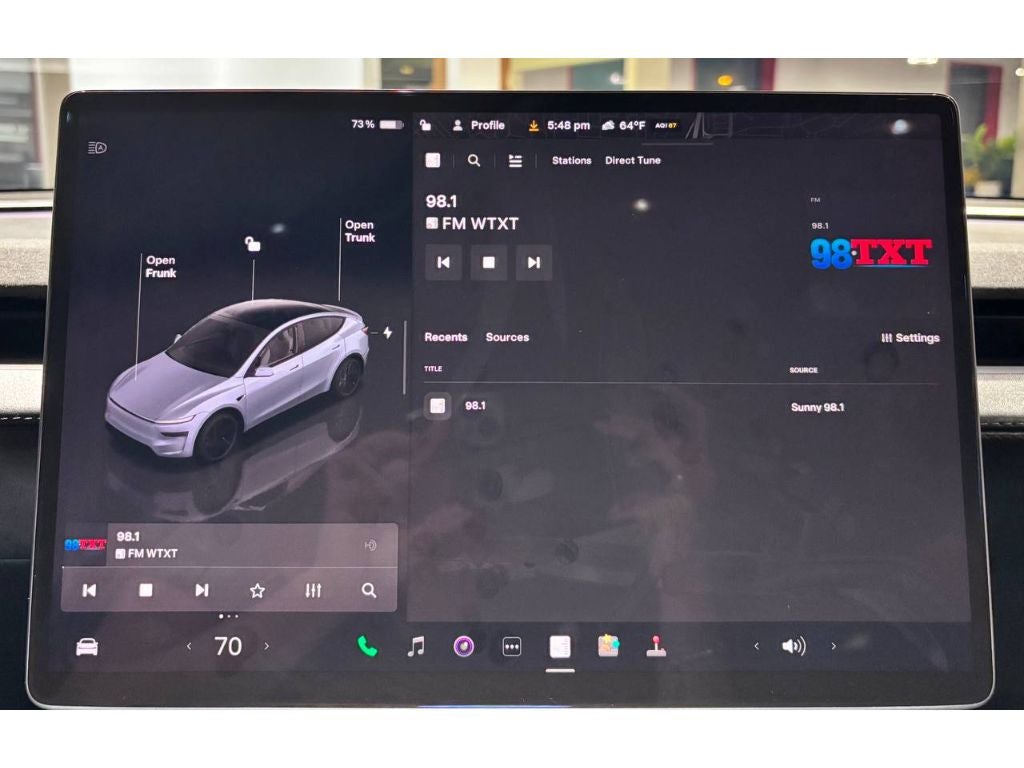
Task: Open equalizer icon in mini player
Action: [313, 591]
